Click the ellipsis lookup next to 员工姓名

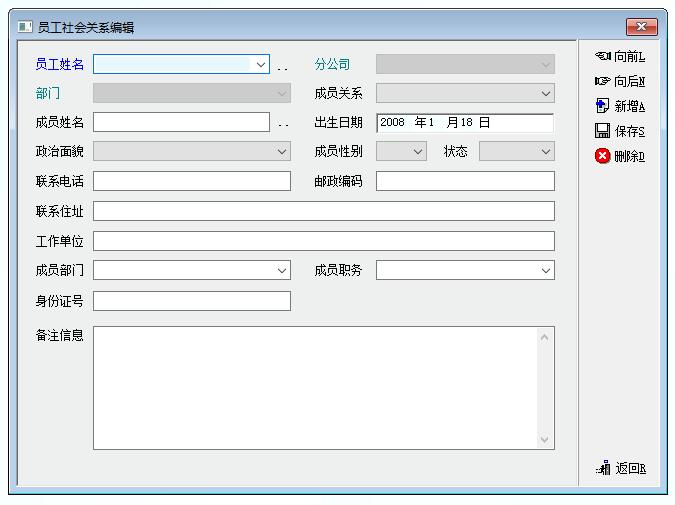click(282, 66)
